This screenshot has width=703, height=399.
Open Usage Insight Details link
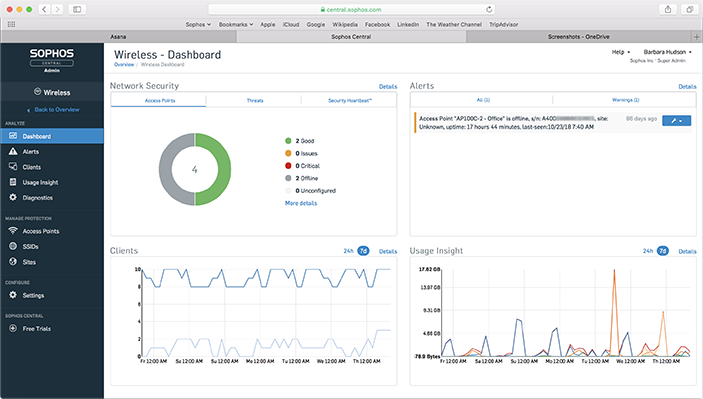(x=687, y=252)
